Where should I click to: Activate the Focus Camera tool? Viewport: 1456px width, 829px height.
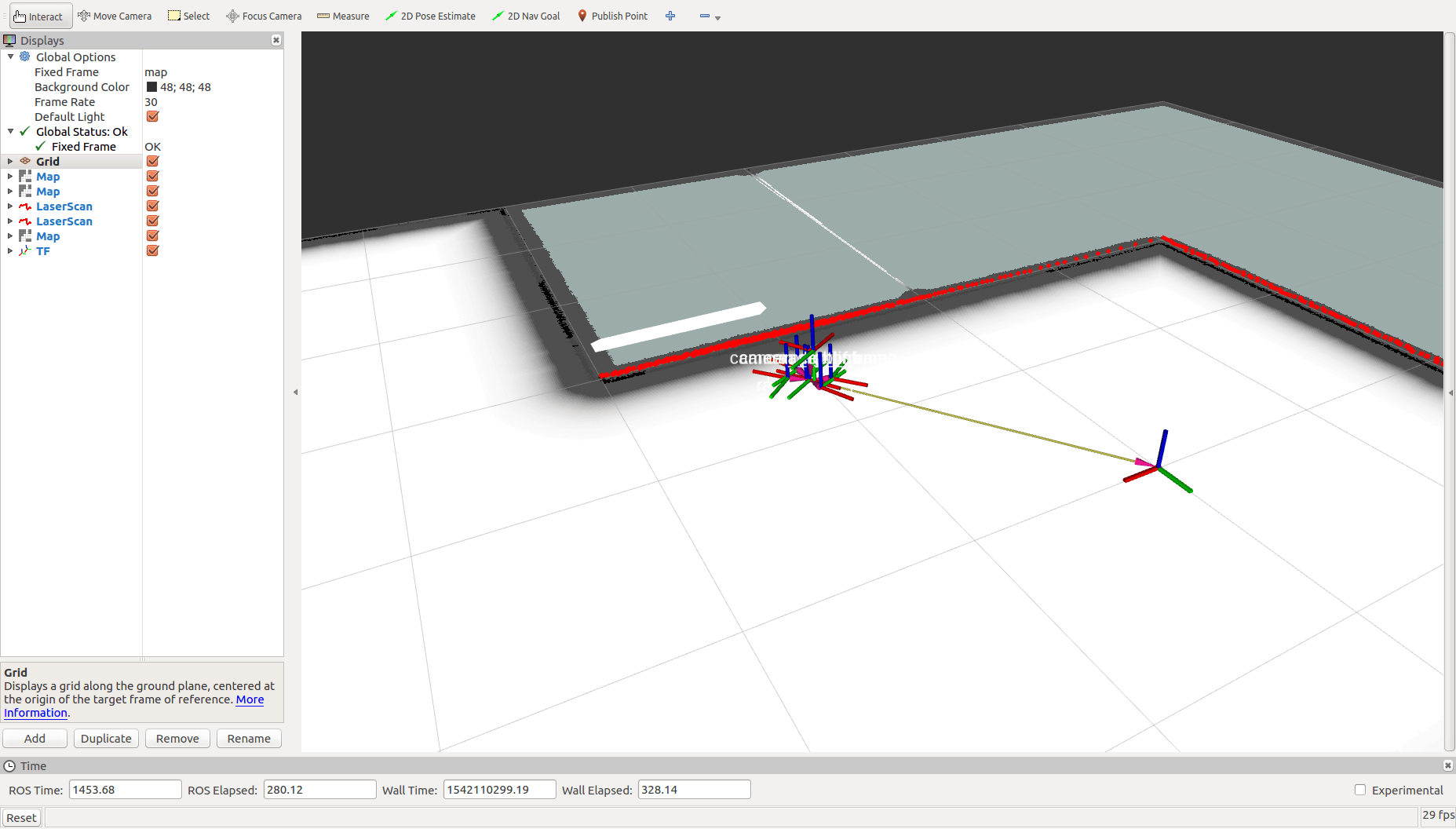point(264,16)
